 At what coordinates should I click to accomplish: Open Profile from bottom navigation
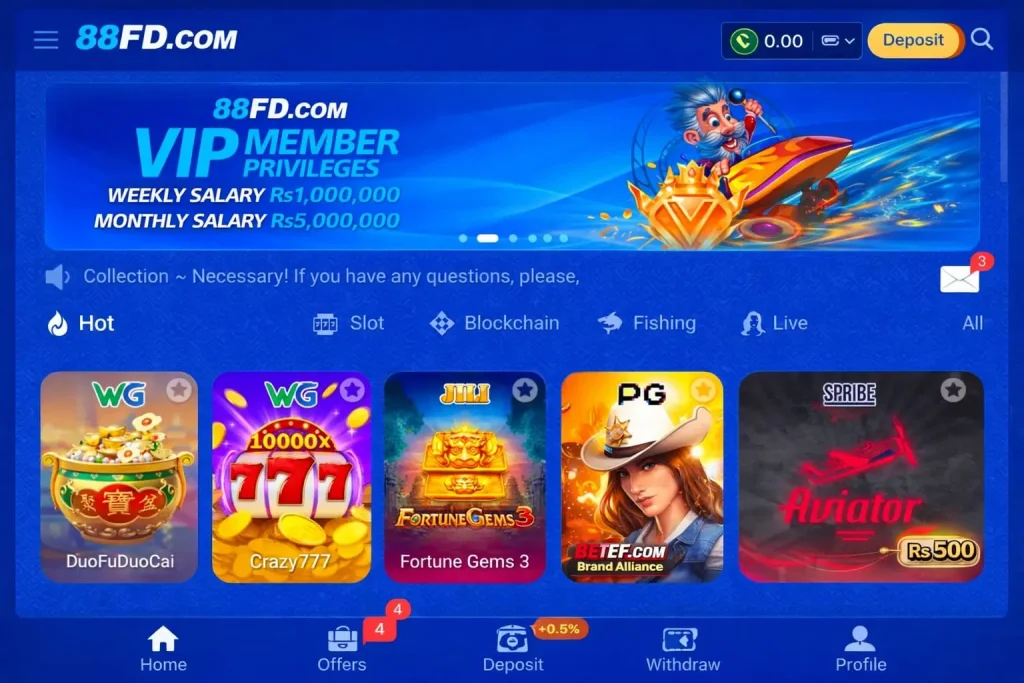tap(860, 649)
